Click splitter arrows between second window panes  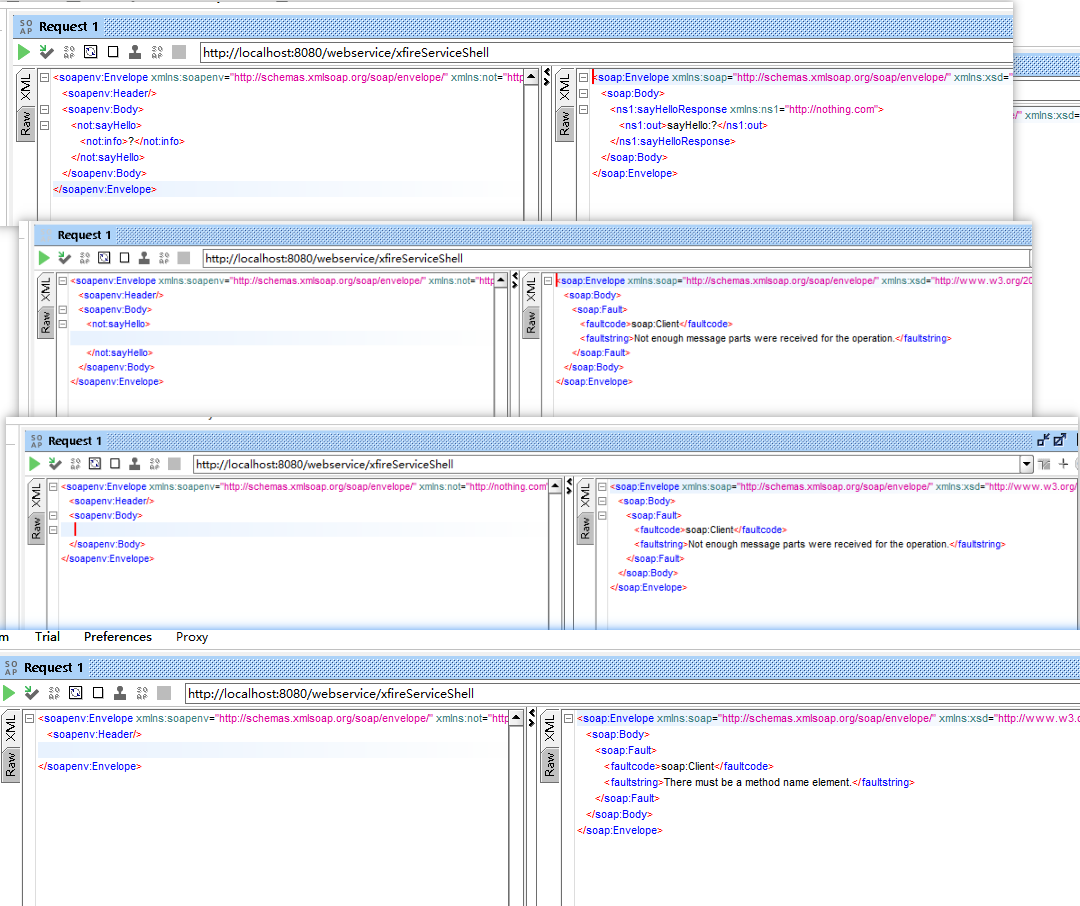[x=515, y=280]
